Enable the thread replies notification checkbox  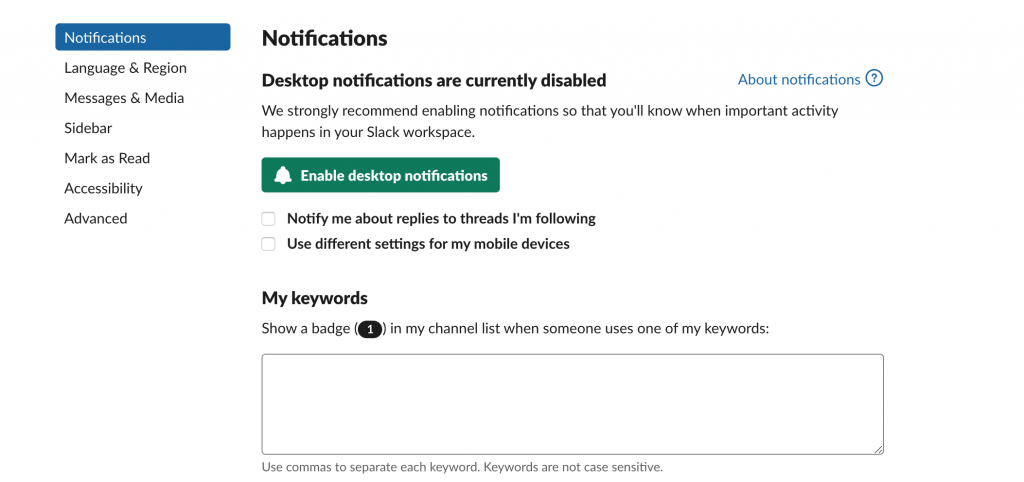pyautogui.click(x=268, y=219)
